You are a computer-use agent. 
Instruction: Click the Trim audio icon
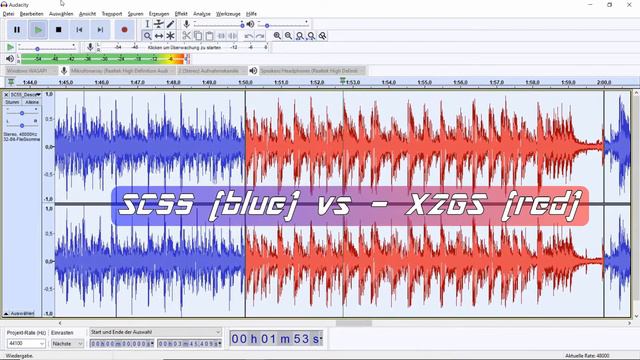point(221,36)
